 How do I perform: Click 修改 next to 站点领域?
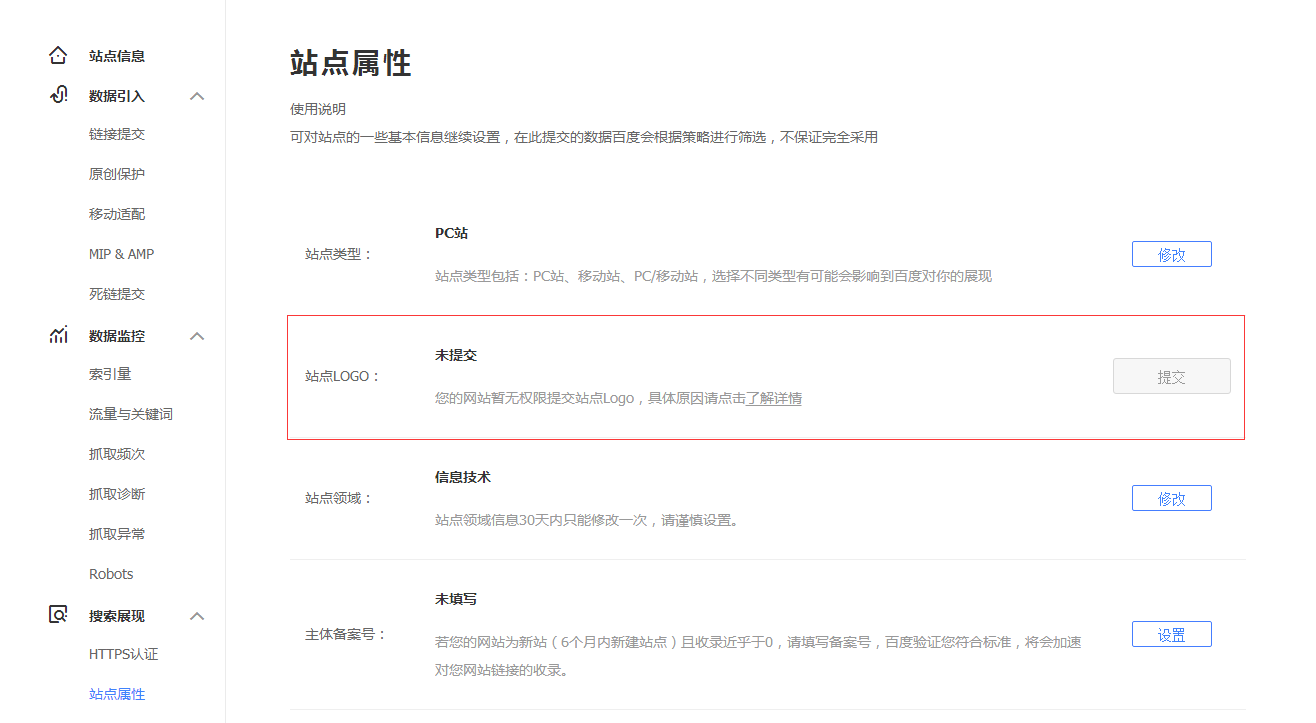pyautogui.click(x=1171, y=497)
